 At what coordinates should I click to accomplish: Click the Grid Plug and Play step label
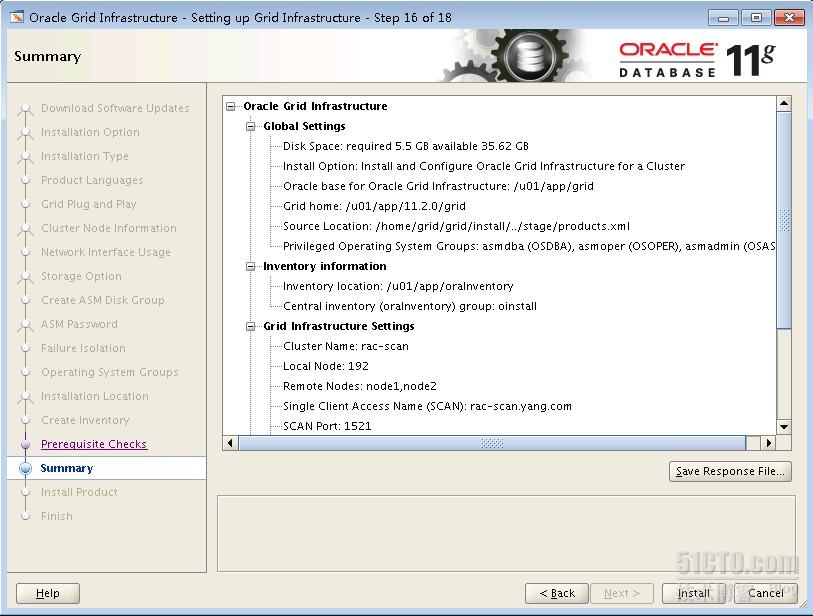(x=89, y=204)
